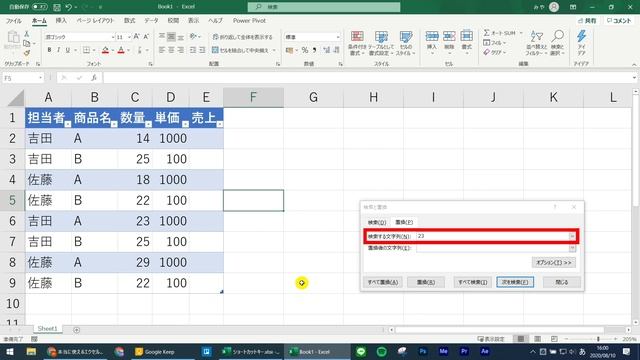The width and height of the screenshot is (640, 360).
Task: Increase font size with large A
Action: coord(137,37)
